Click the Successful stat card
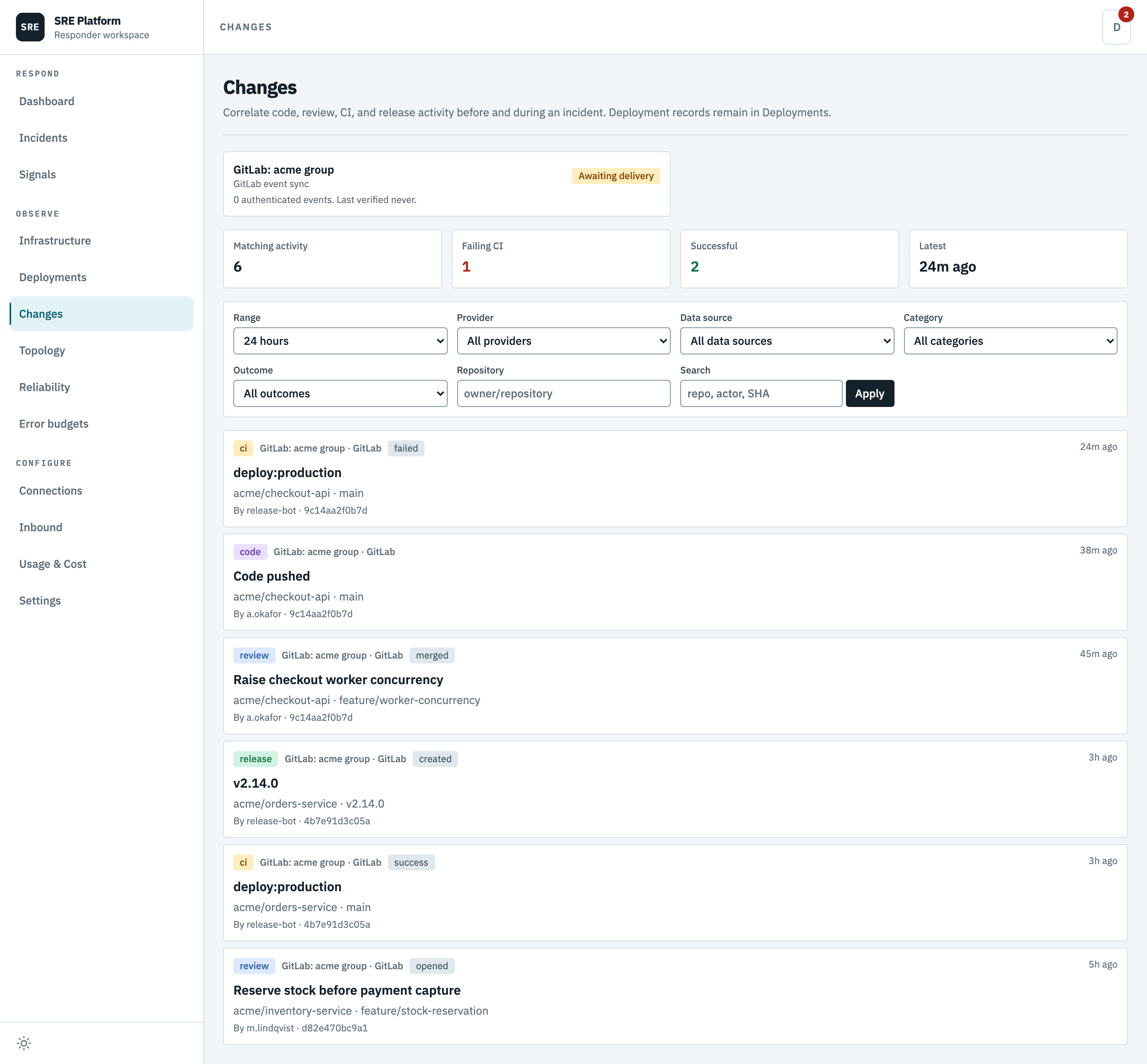The image size is (1147, 1064). point(789,259)
